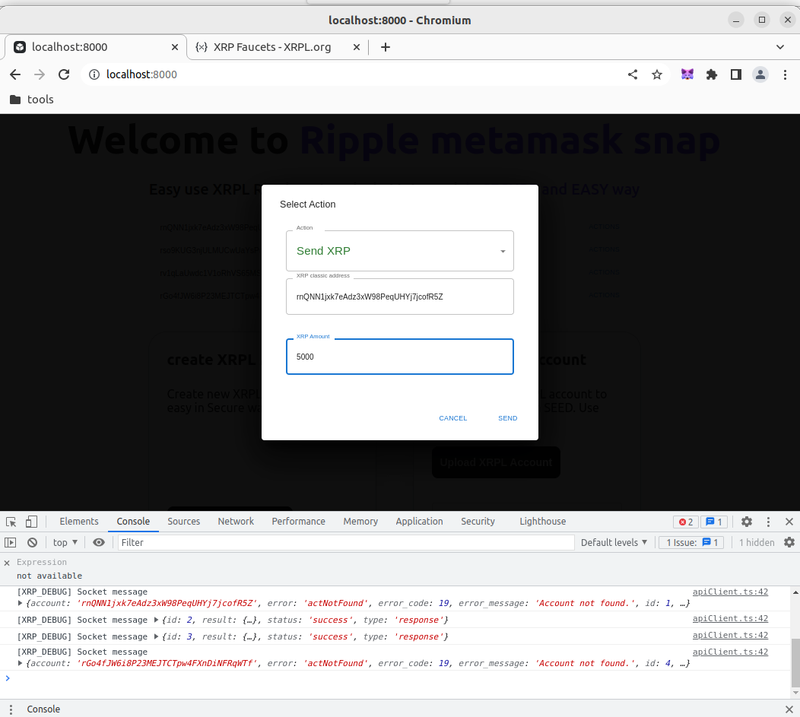Open the Default levels dropdown
The image size is (800, 717).
pyautogui.click(x=614, y=542)
